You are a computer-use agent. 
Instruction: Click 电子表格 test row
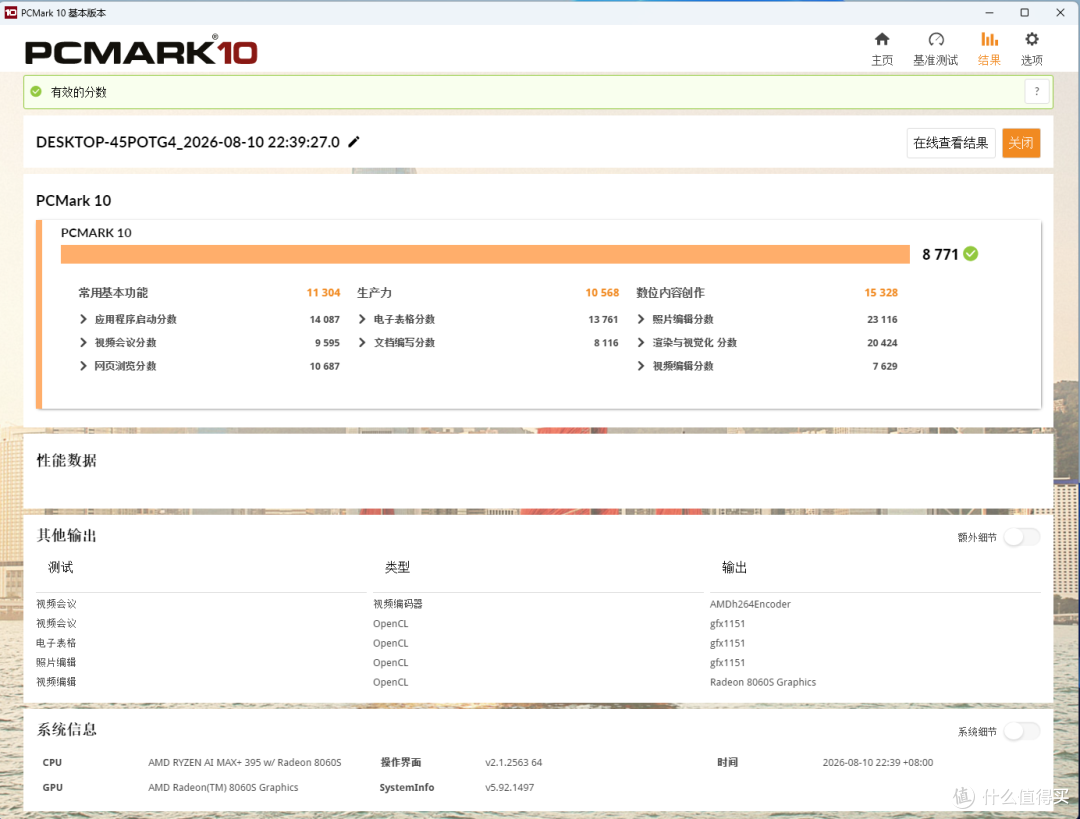point(56,643)
